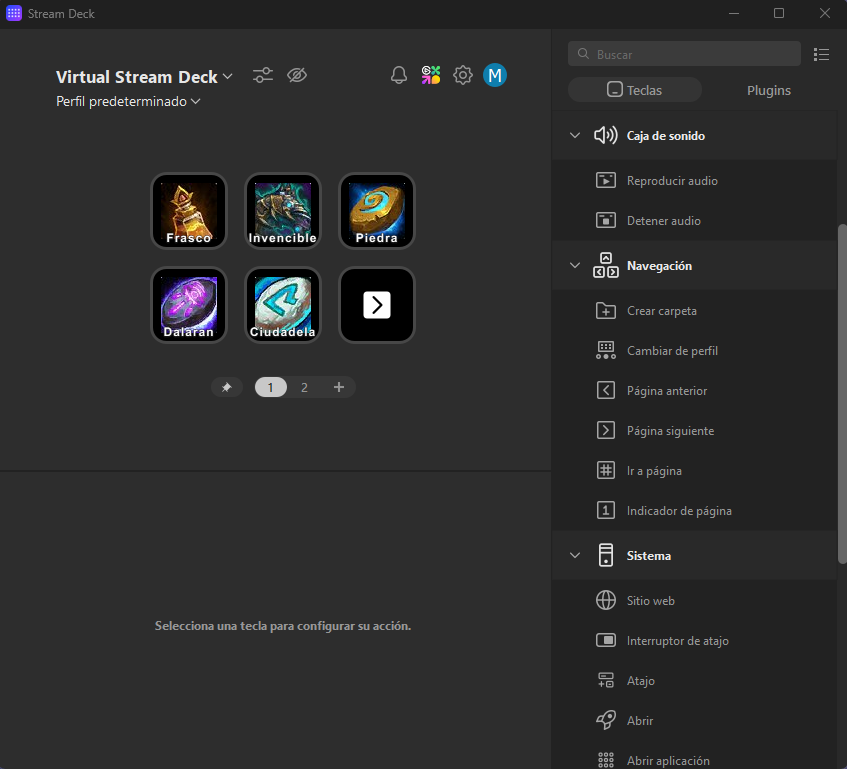Click the Caja de sonido speaker icon
Image resolution: width=847 pixels, height=769 pixels.
tap(606, 135)
